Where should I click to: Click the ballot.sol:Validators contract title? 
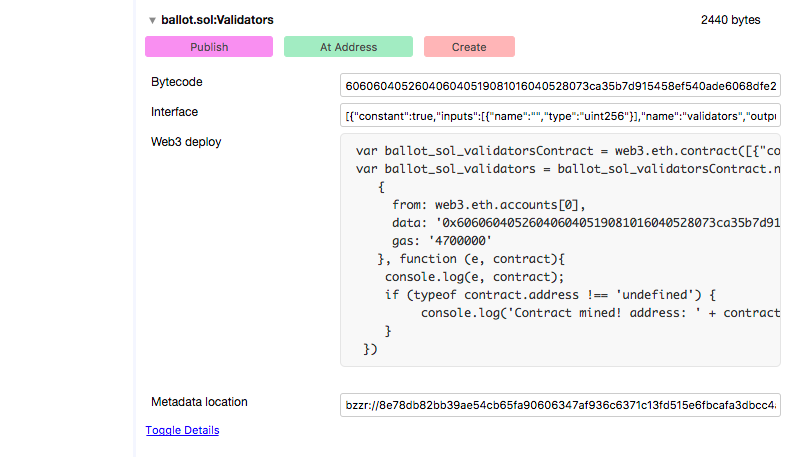pyautogui.click(x=217, y=20)
